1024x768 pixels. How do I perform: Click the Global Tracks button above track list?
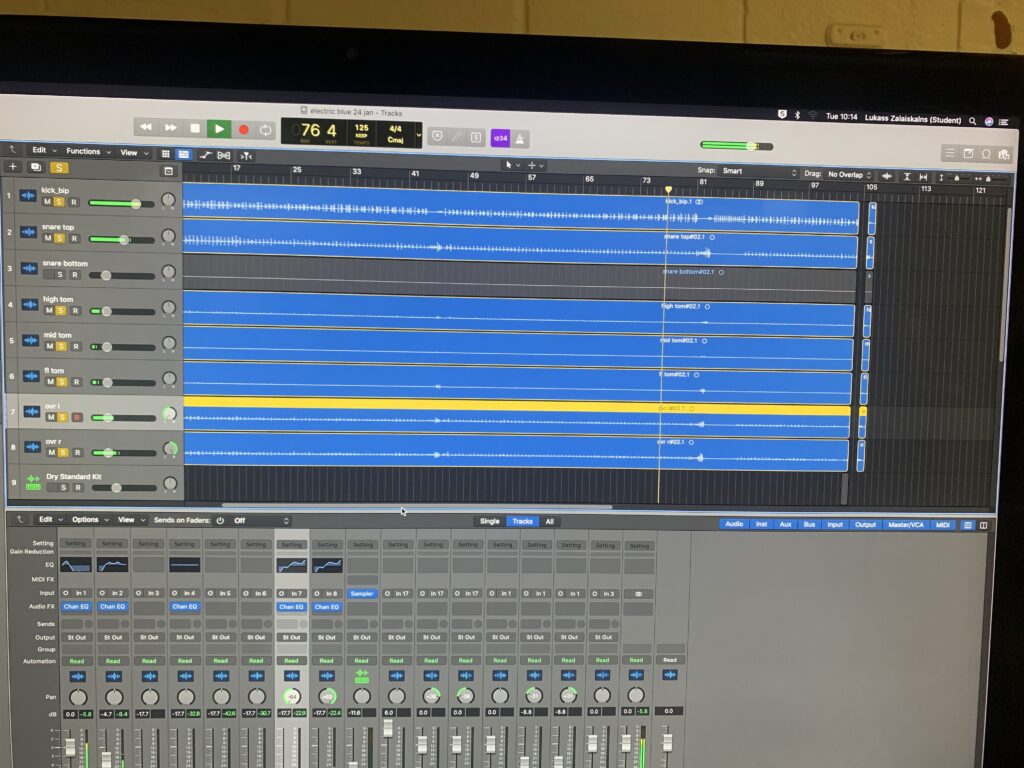(168, 171)
